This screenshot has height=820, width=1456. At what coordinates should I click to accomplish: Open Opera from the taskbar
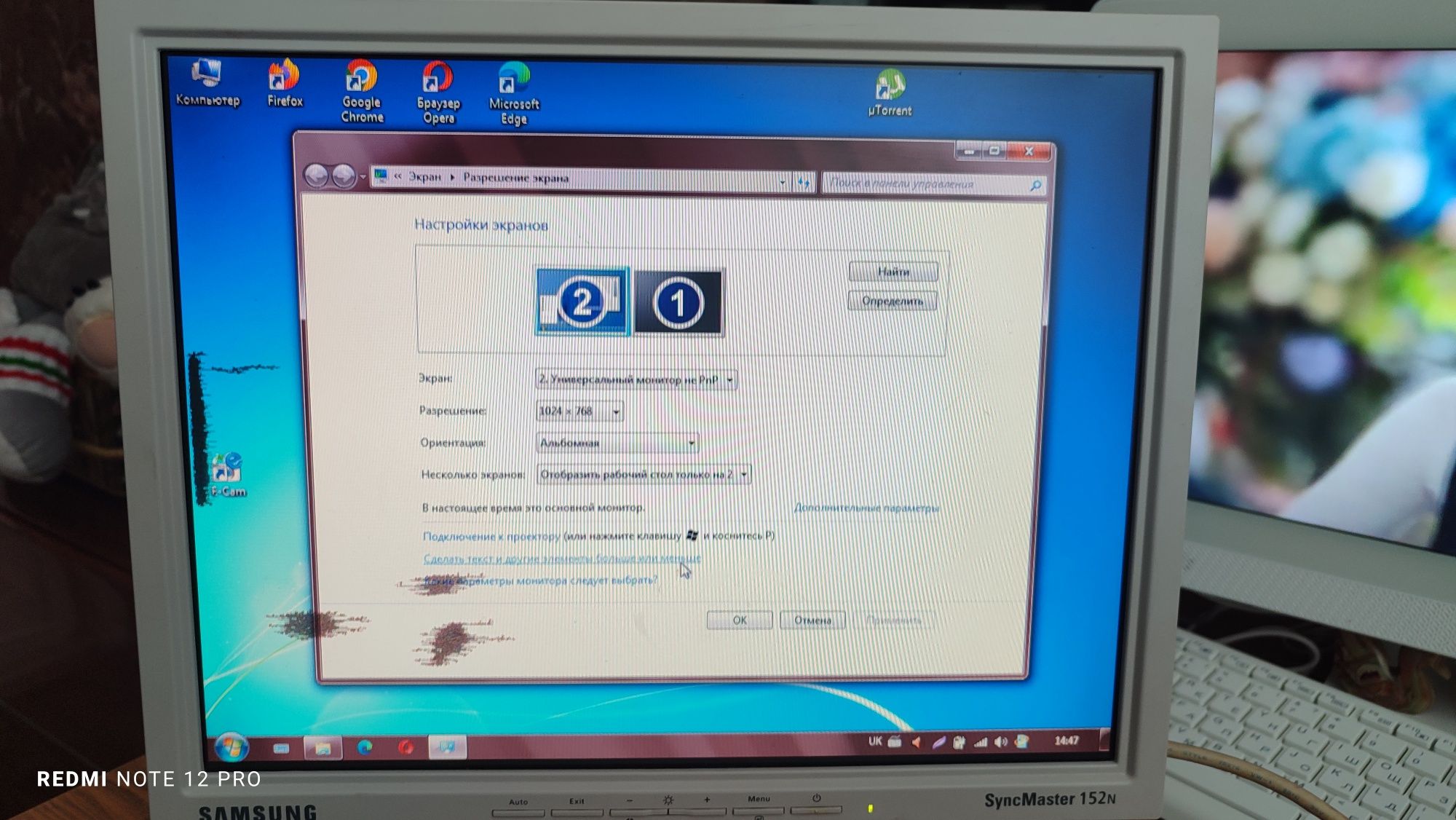pos(406,747)
